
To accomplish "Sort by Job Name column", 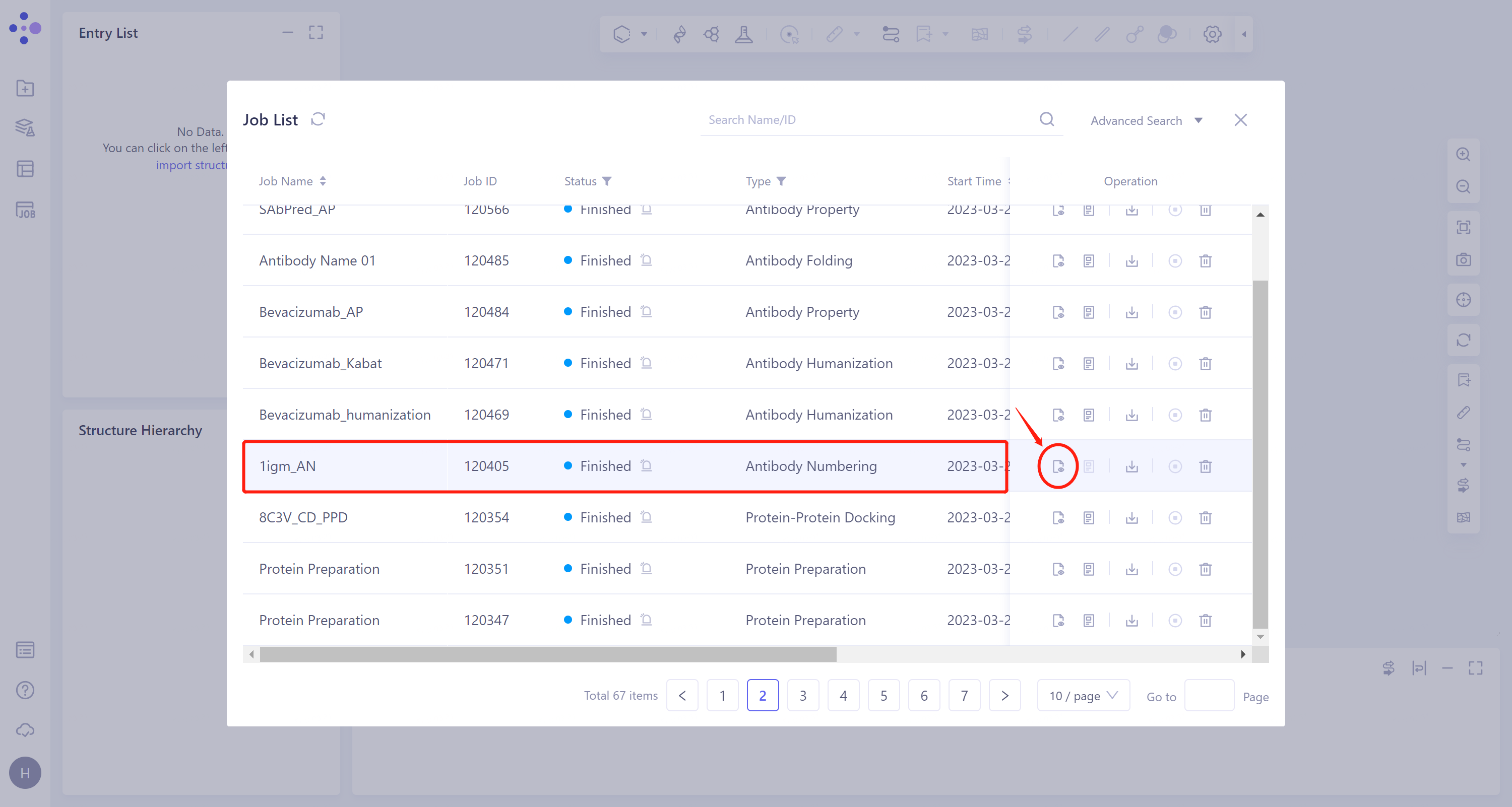I will point(323,181).
